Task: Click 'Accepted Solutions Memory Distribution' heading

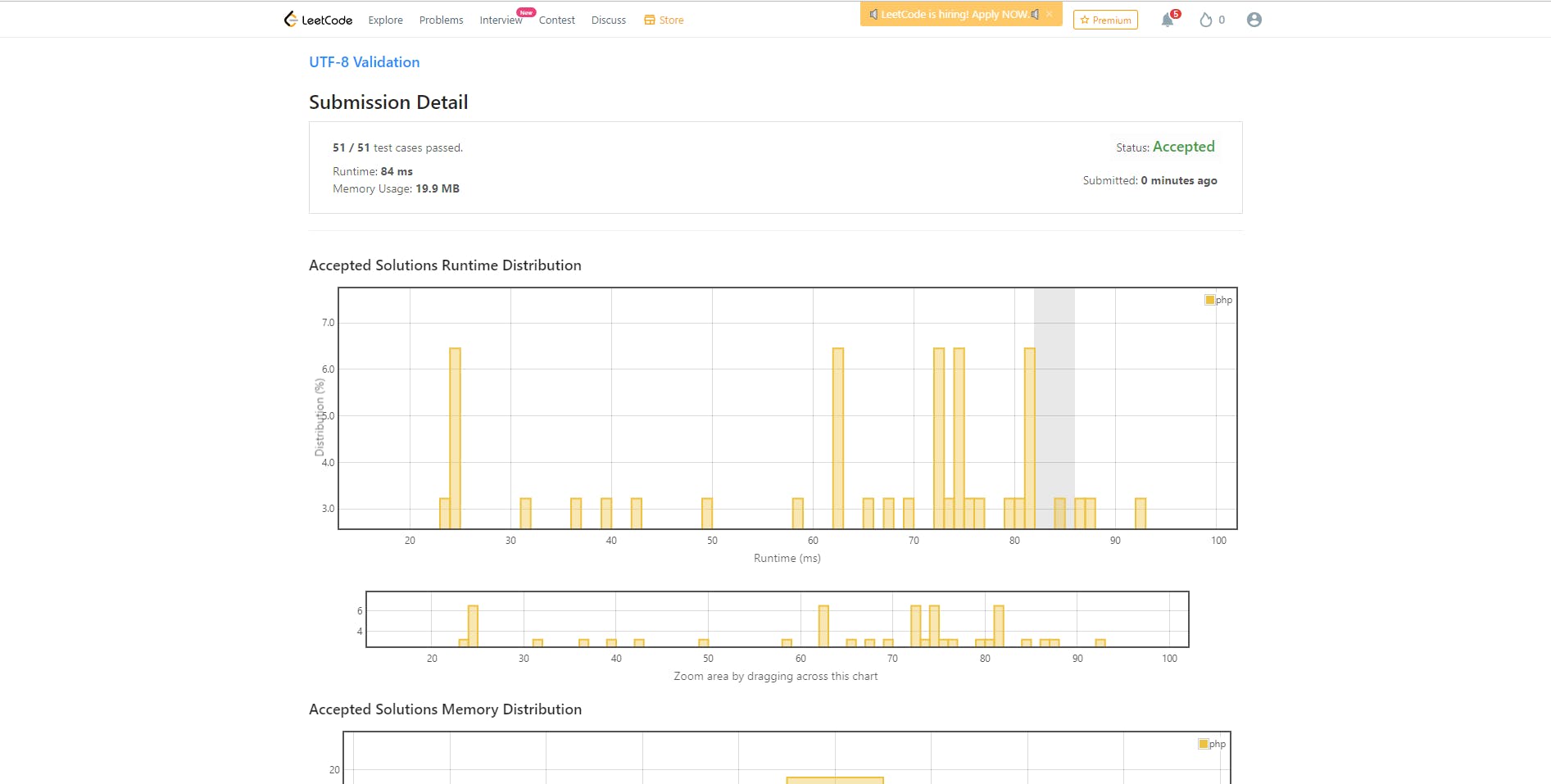Action: (x=445, y=709)
